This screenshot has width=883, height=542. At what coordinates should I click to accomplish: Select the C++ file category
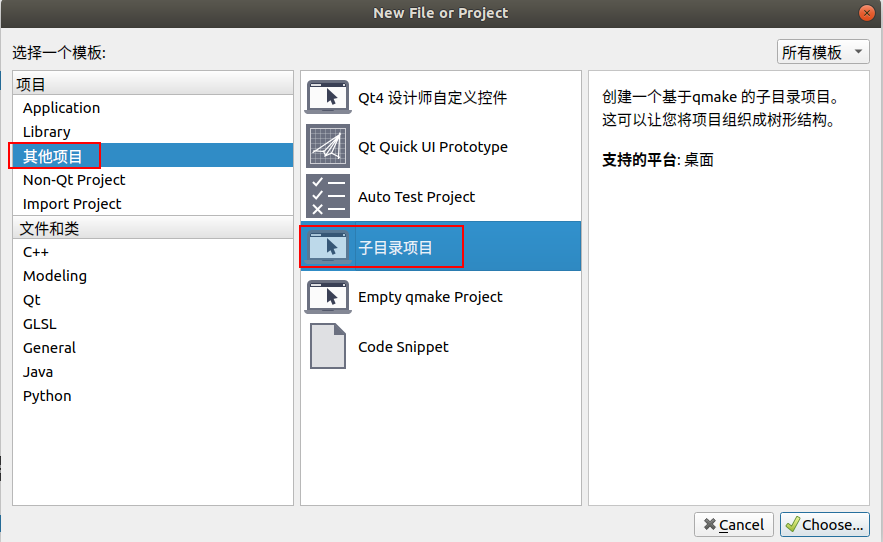(x=153, y=252)
